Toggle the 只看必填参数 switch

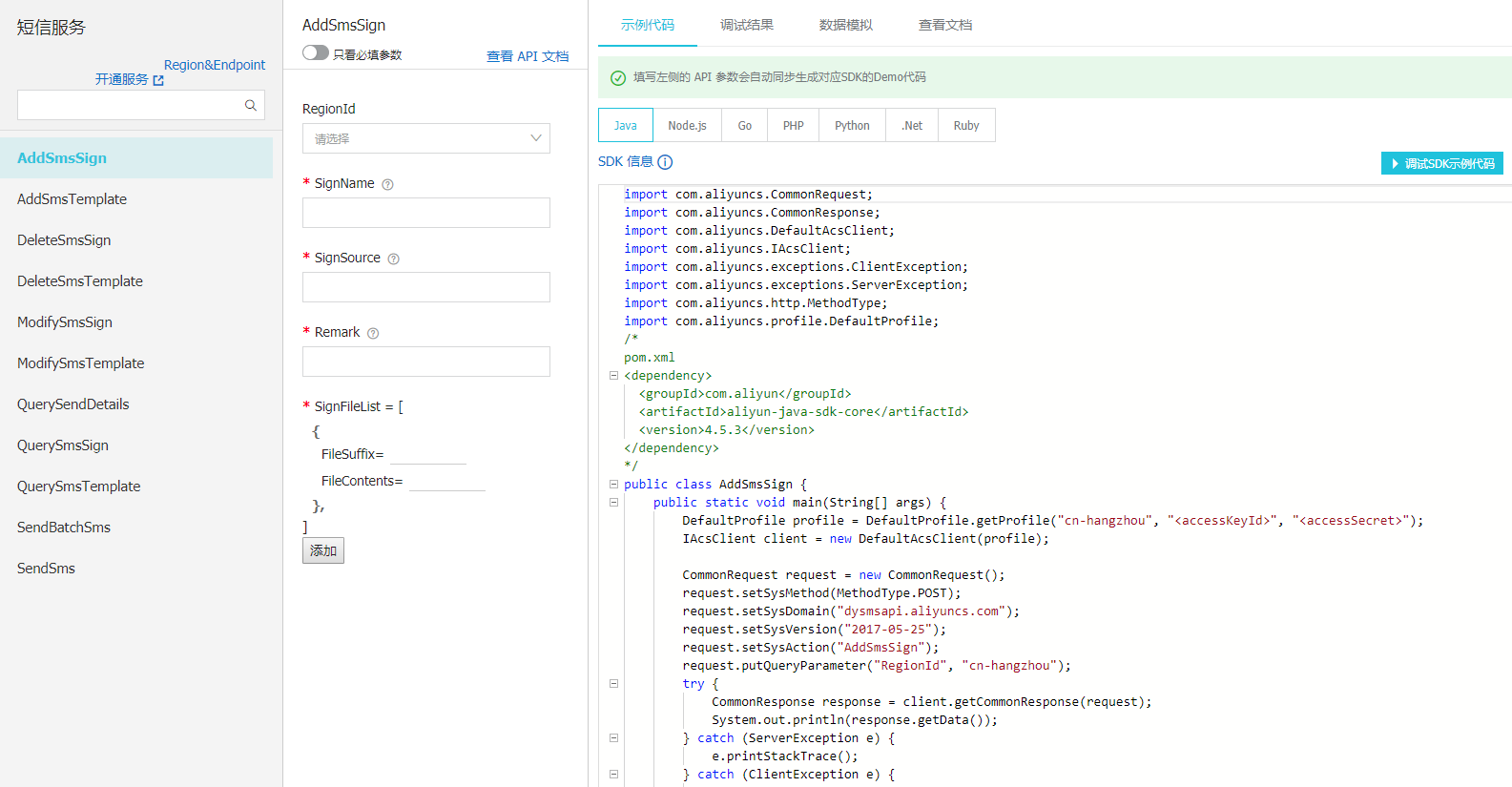click(x=316, y=52)
